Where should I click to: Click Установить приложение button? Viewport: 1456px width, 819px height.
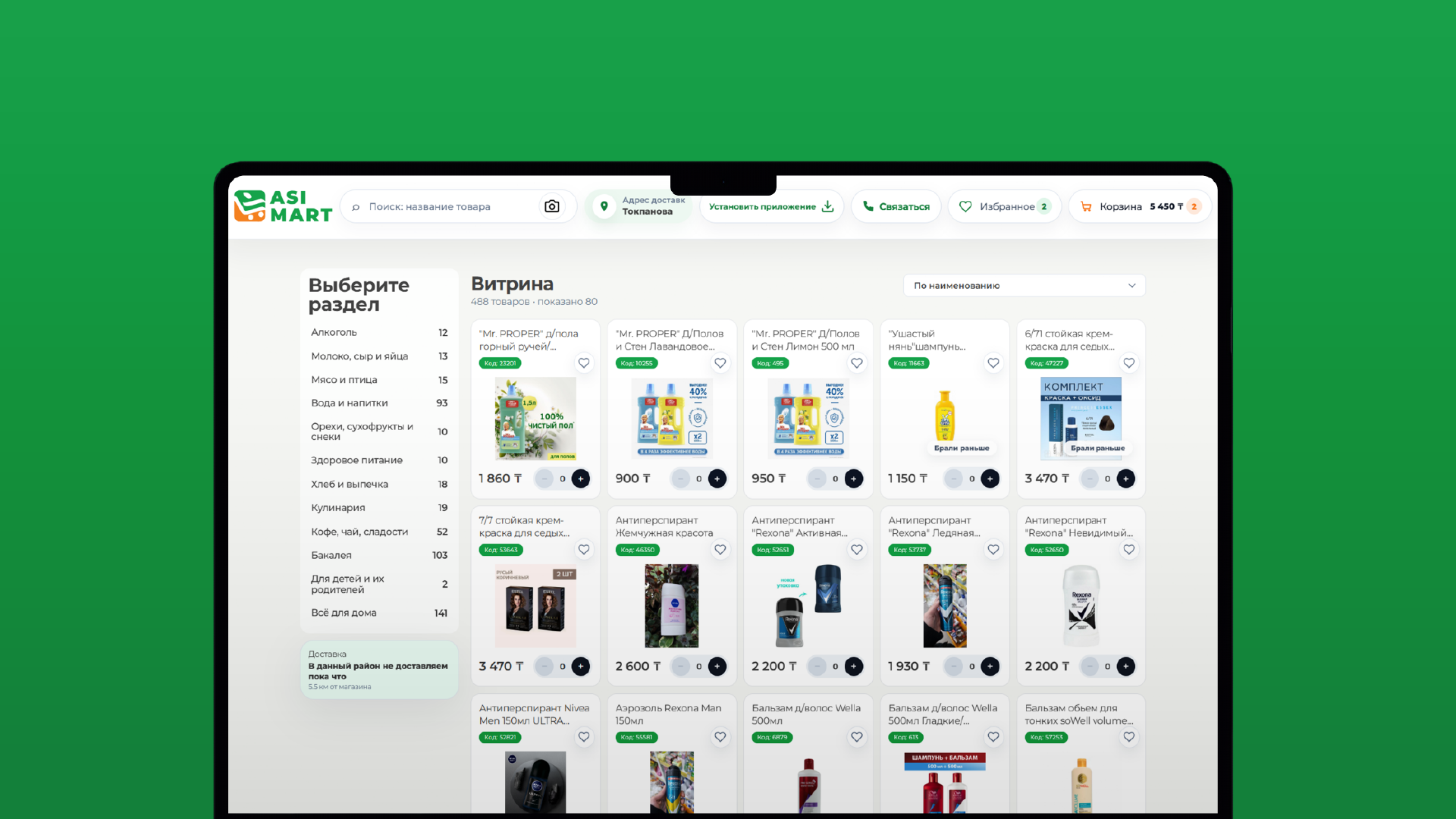pos(771,206)
